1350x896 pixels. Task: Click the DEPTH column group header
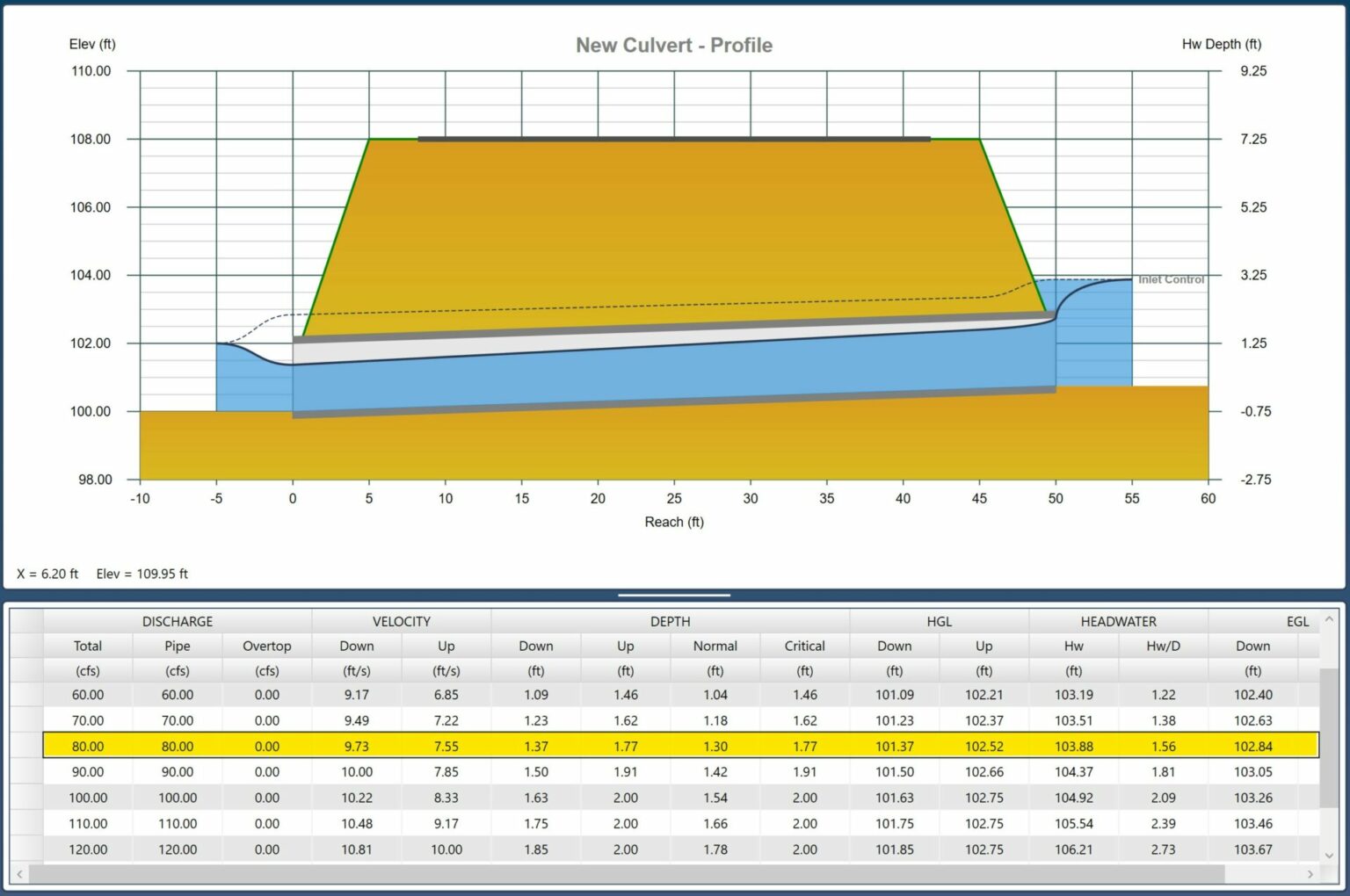[671, 621]
